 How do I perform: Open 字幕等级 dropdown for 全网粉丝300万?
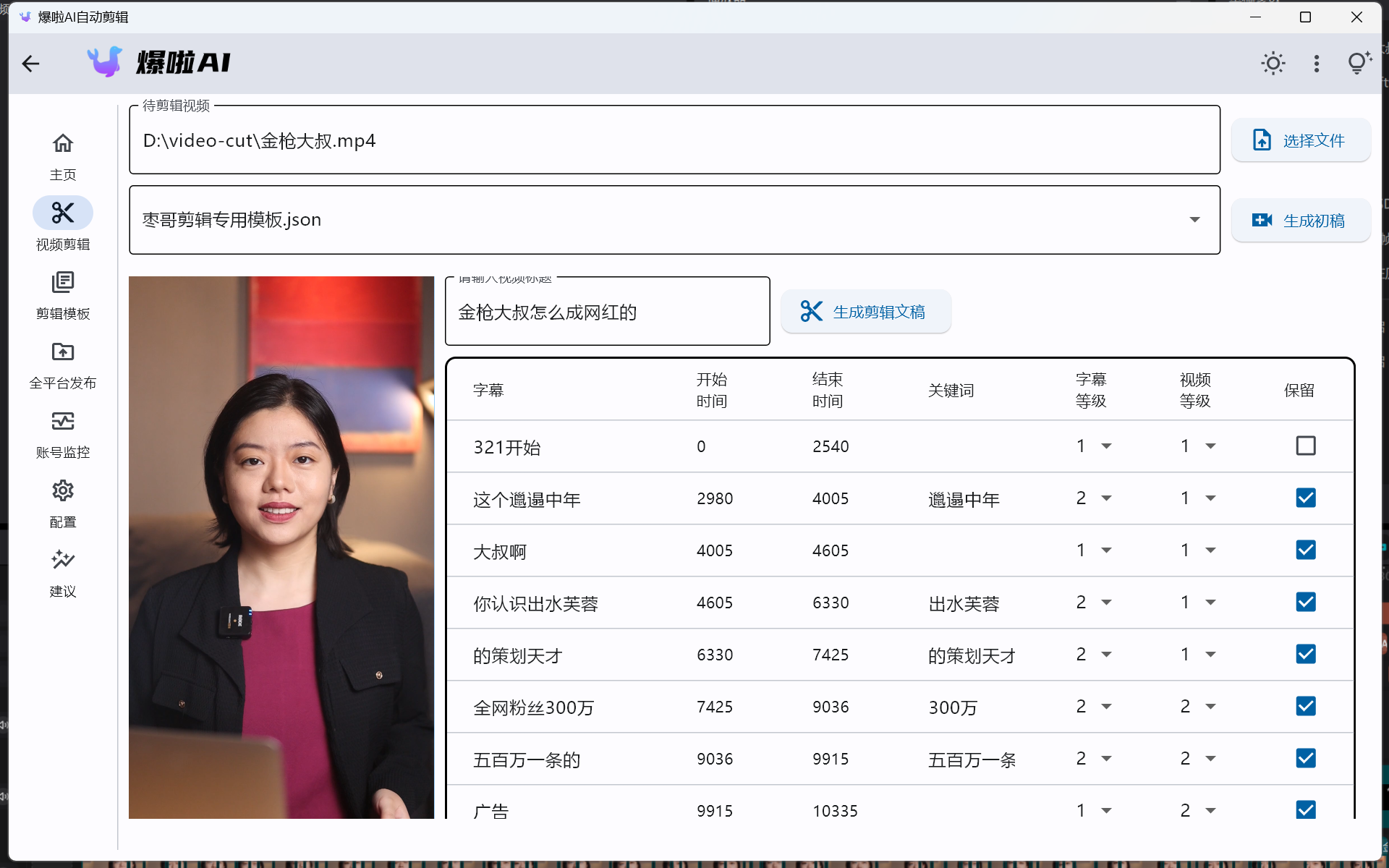(1094, 707)
